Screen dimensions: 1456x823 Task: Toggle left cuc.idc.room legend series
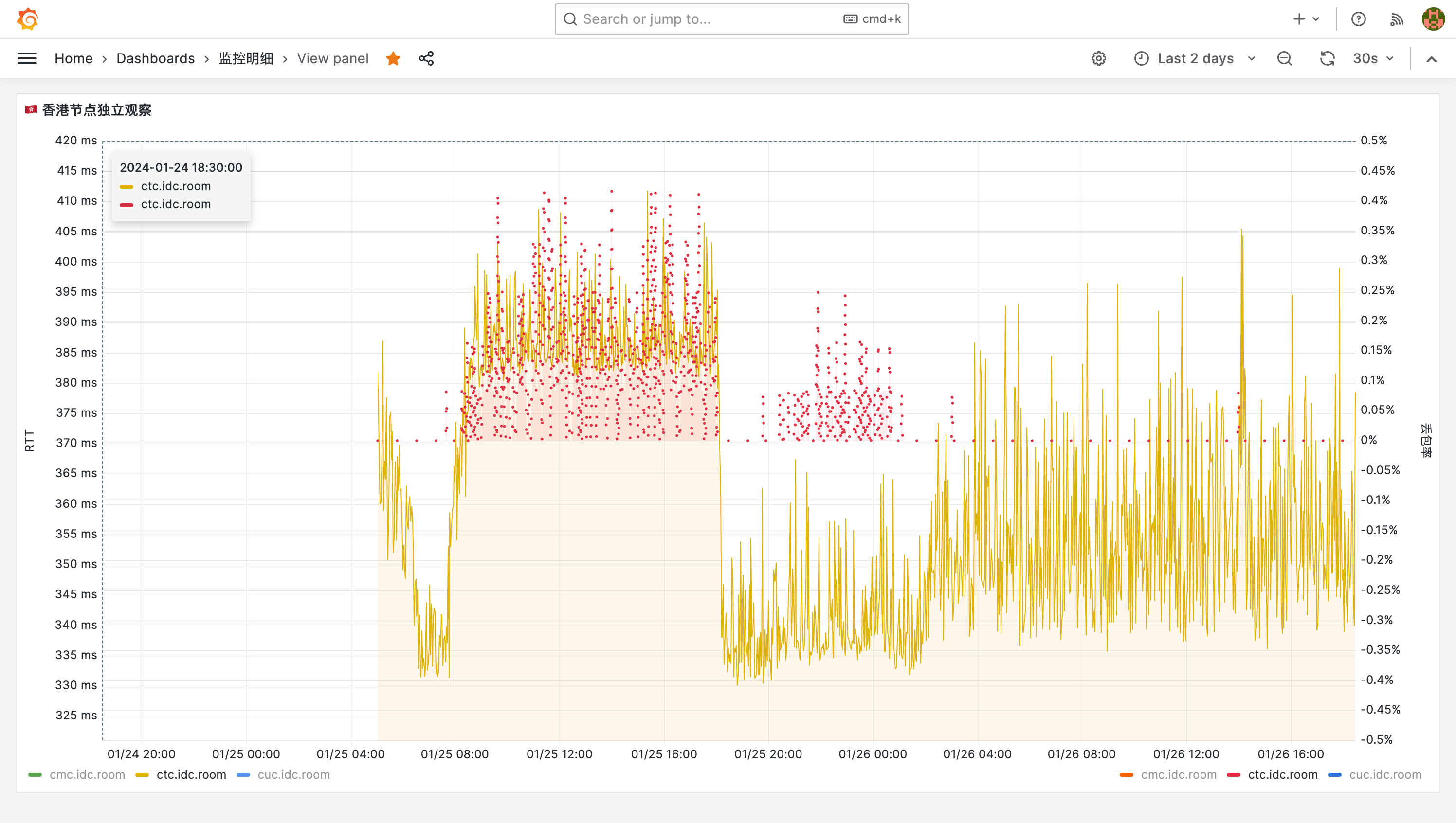293,774
